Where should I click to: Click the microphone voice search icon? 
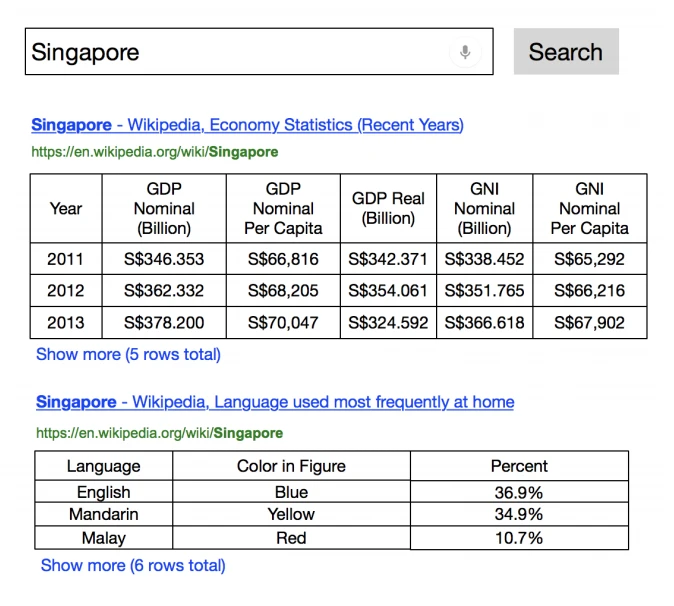coord(465,52)
